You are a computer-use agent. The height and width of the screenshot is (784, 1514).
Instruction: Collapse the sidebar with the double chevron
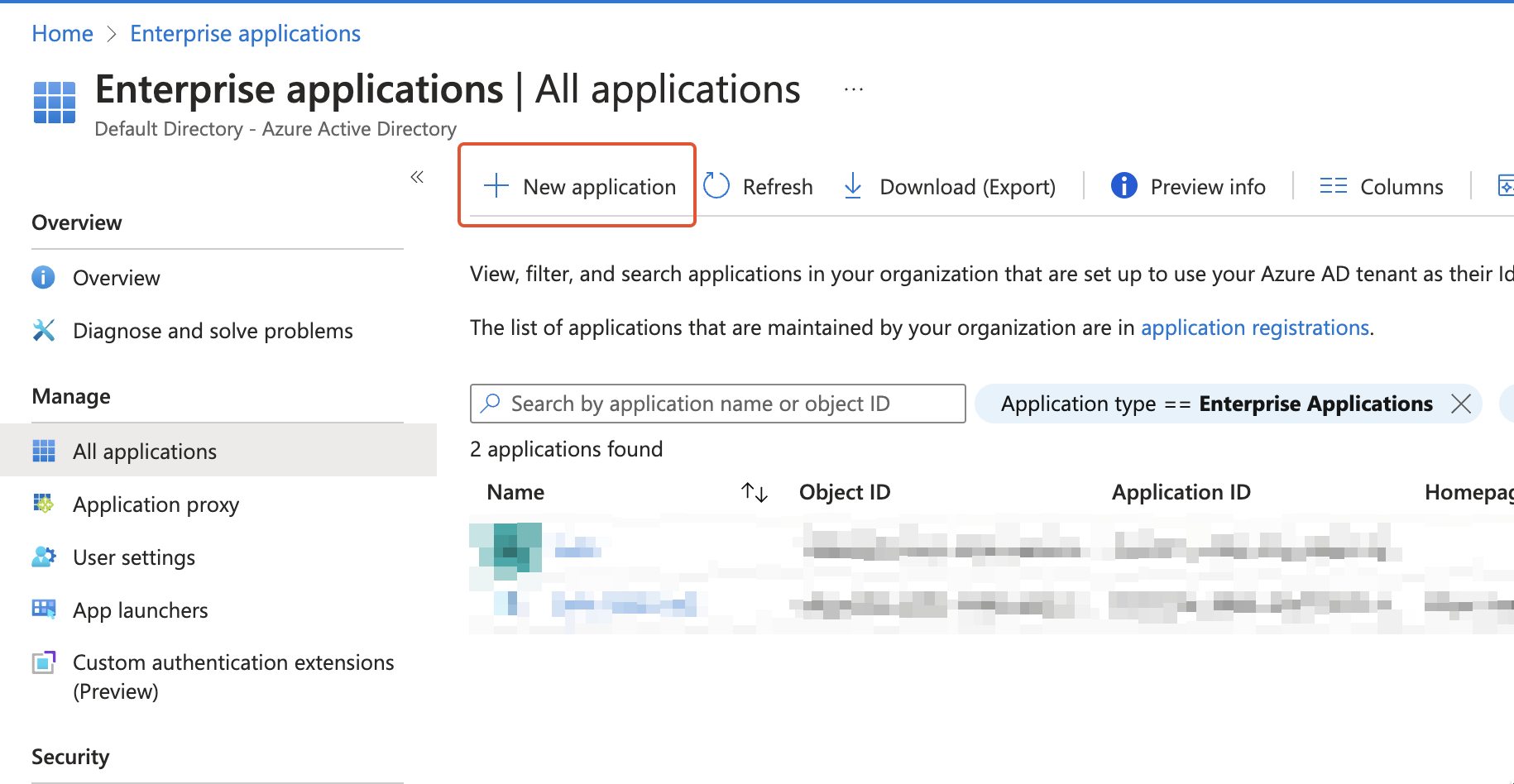coord(417,176)
